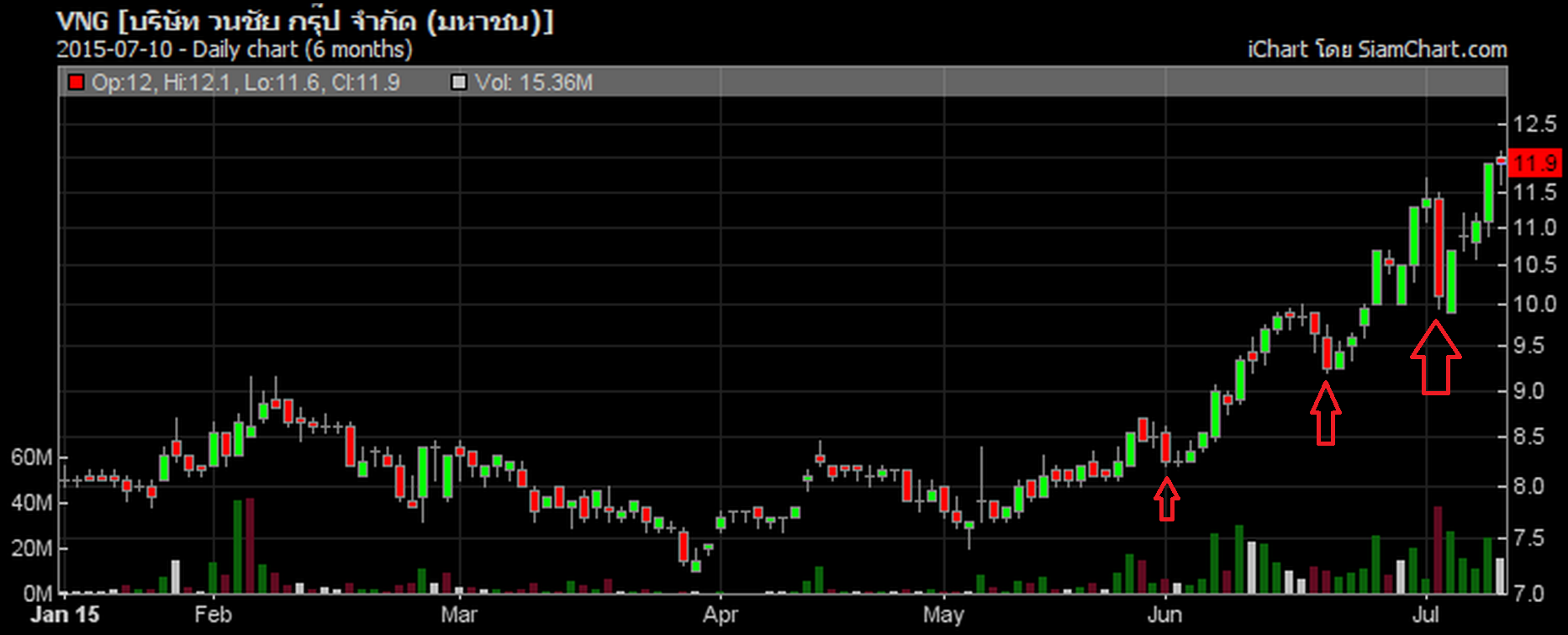Screen dimensions: 1568x635
Task: Click the VNG stock title text
Action: tap(305, 21)
